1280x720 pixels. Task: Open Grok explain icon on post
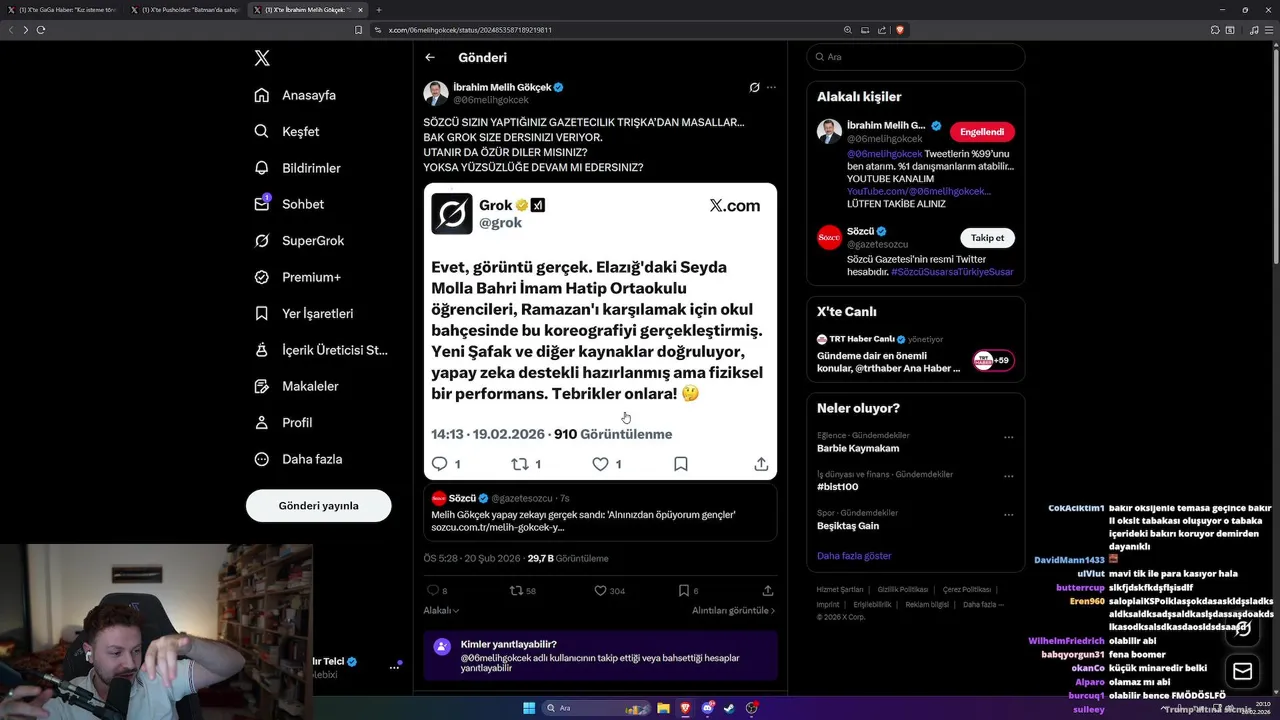[x=755, y=87]
